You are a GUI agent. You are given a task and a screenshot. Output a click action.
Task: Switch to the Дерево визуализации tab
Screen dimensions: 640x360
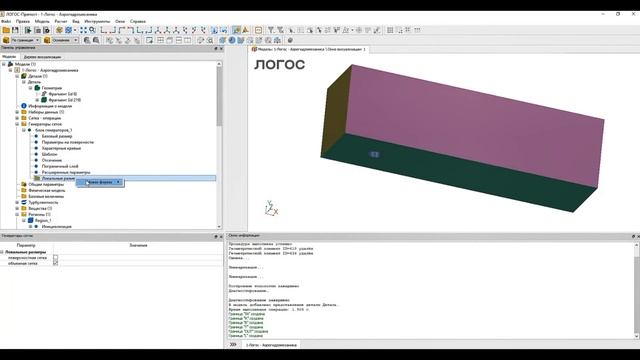[42, 57]
